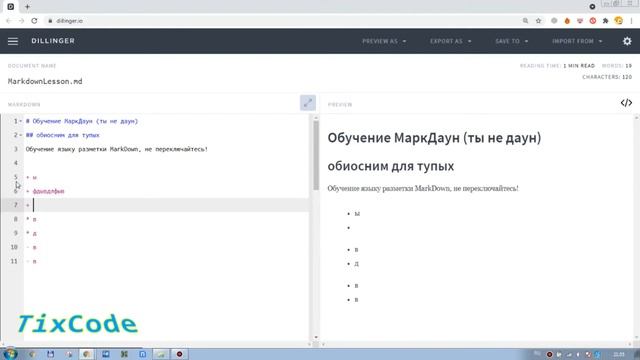Click the '# Обучение МаркДаун' line in editor
Screen dimensions: 640x360
(82, 121)
